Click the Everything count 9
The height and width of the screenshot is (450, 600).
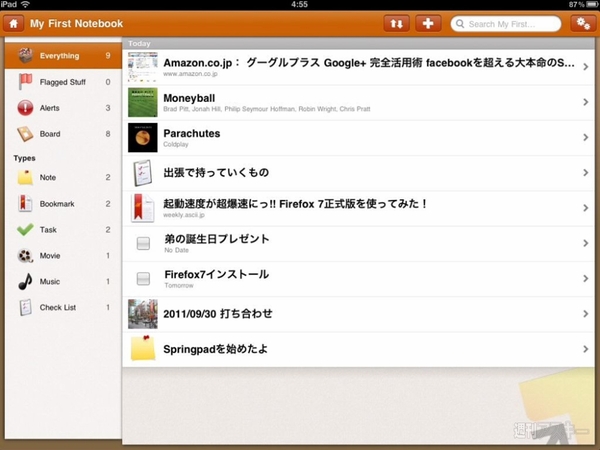[108, 56]
